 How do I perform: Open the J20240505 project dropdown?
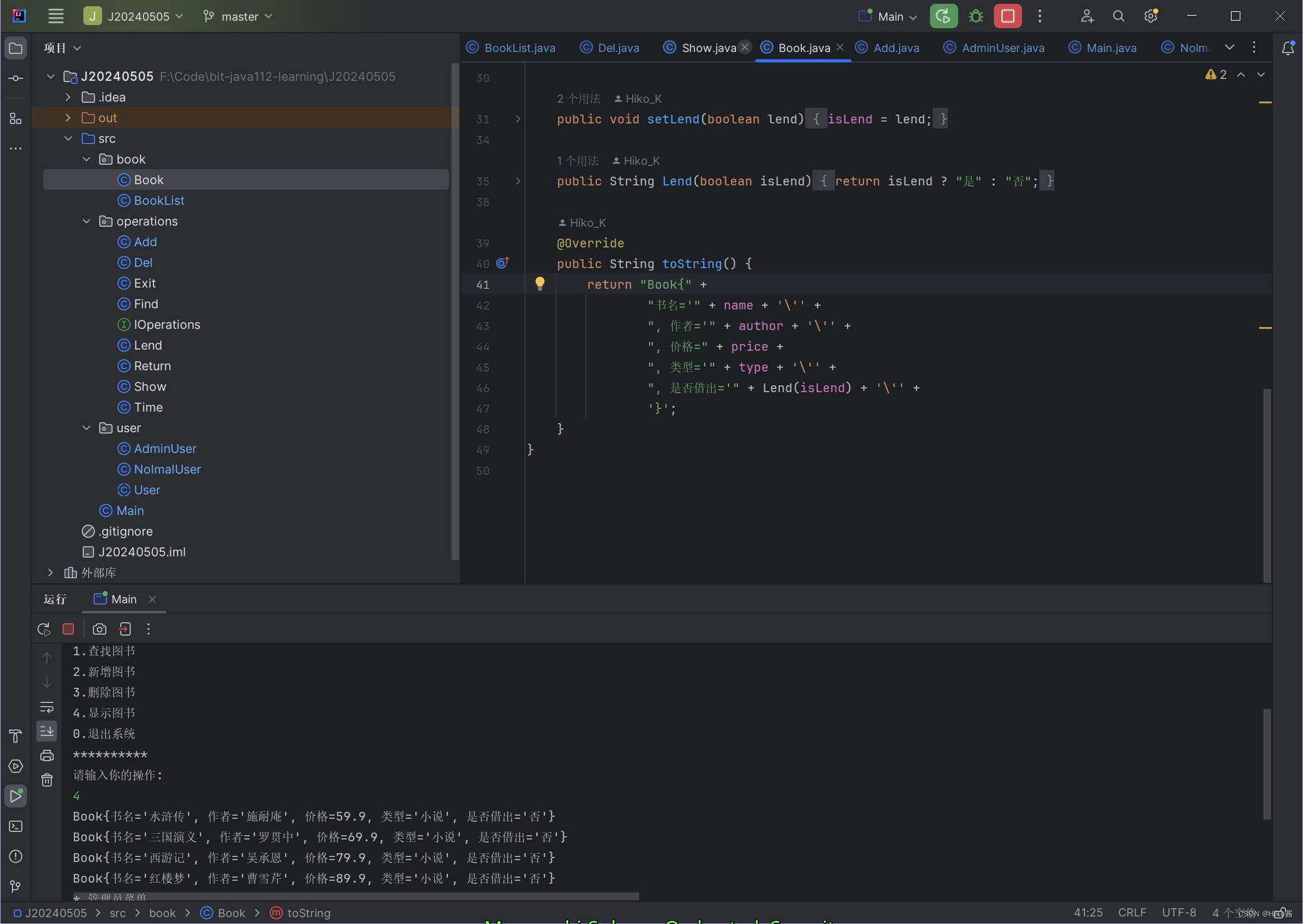[x=135, y=16]
